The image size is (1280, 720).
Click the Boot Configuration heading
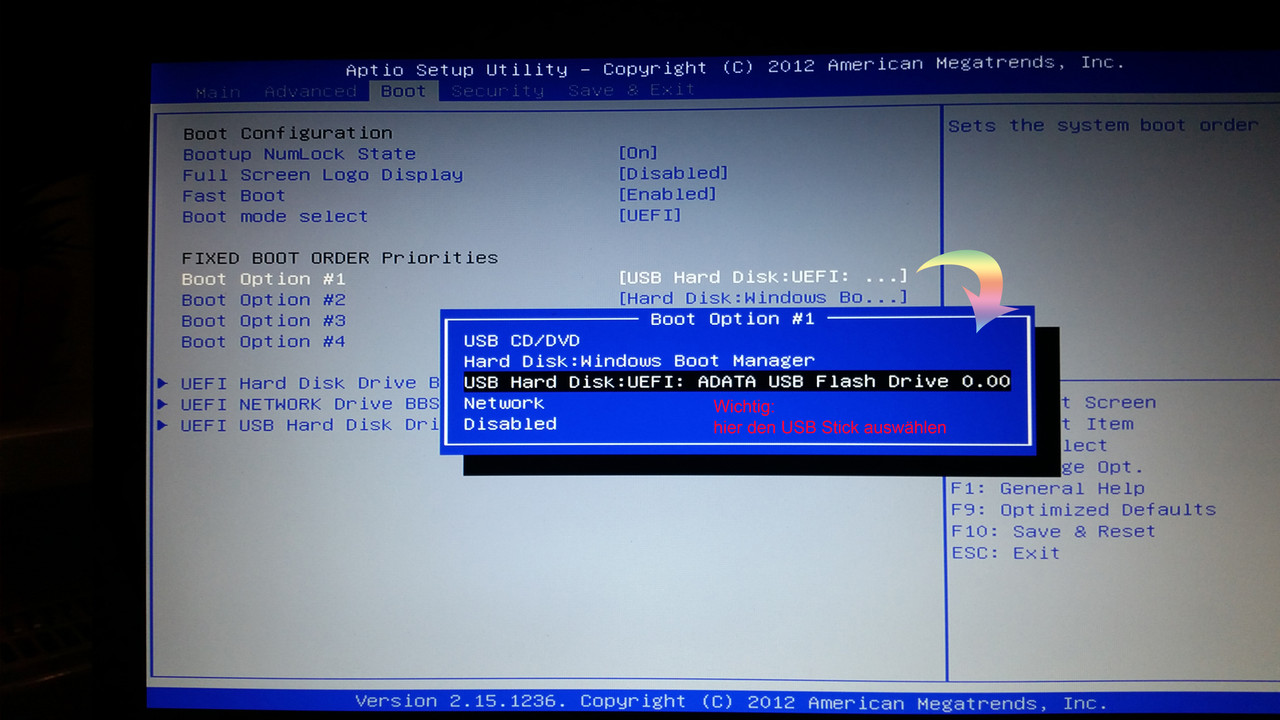288,133
